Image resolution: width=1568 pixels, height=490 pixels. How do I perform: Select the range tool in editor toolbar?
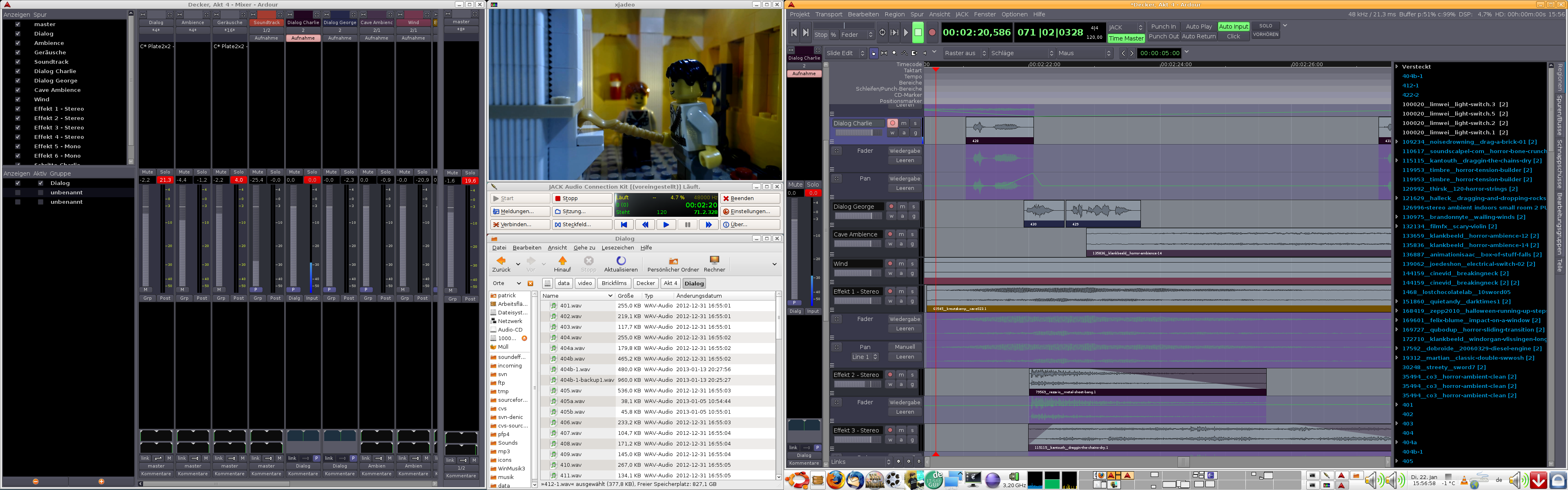[884, 53]
